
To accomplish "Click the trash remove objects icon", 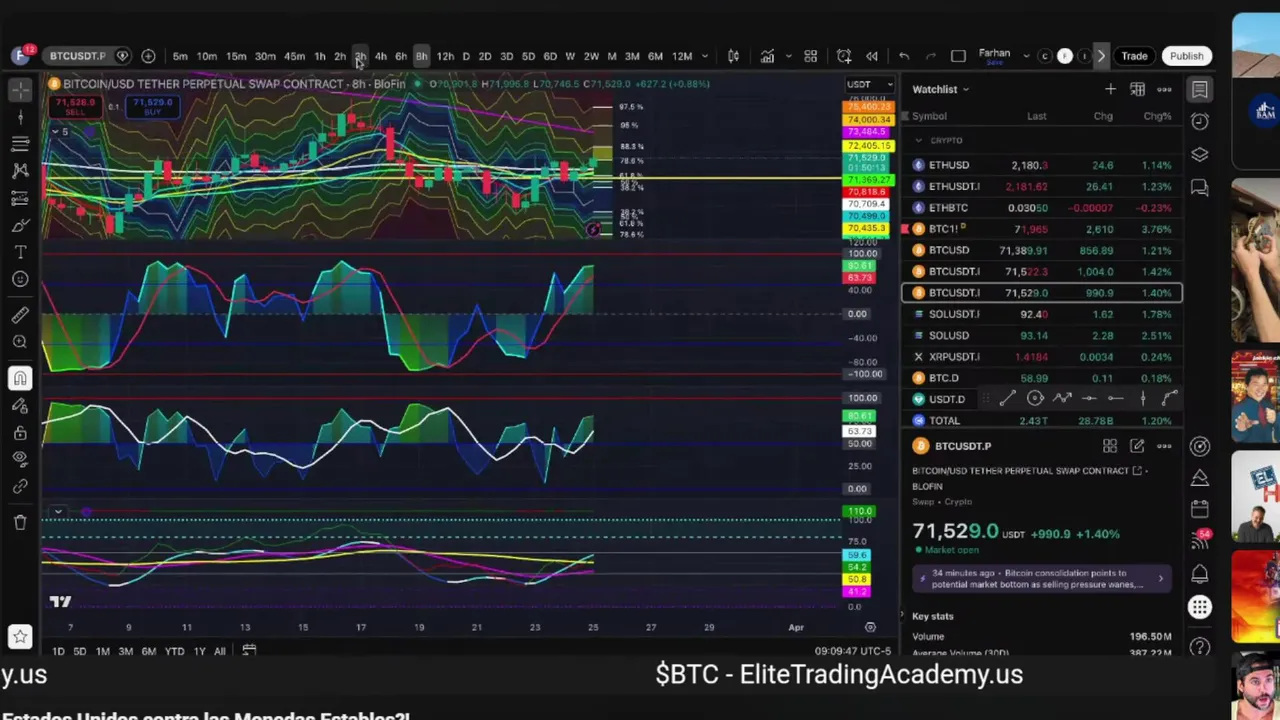I will (20, 522).
